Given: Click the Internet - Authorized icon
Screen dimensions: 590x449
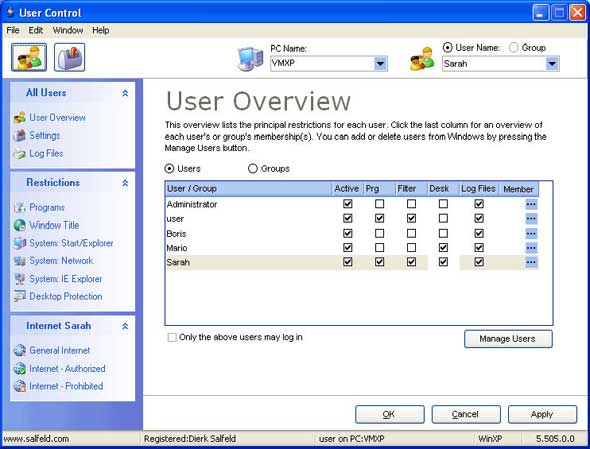Looking at the screenshot, I should [x=20, y=368].
